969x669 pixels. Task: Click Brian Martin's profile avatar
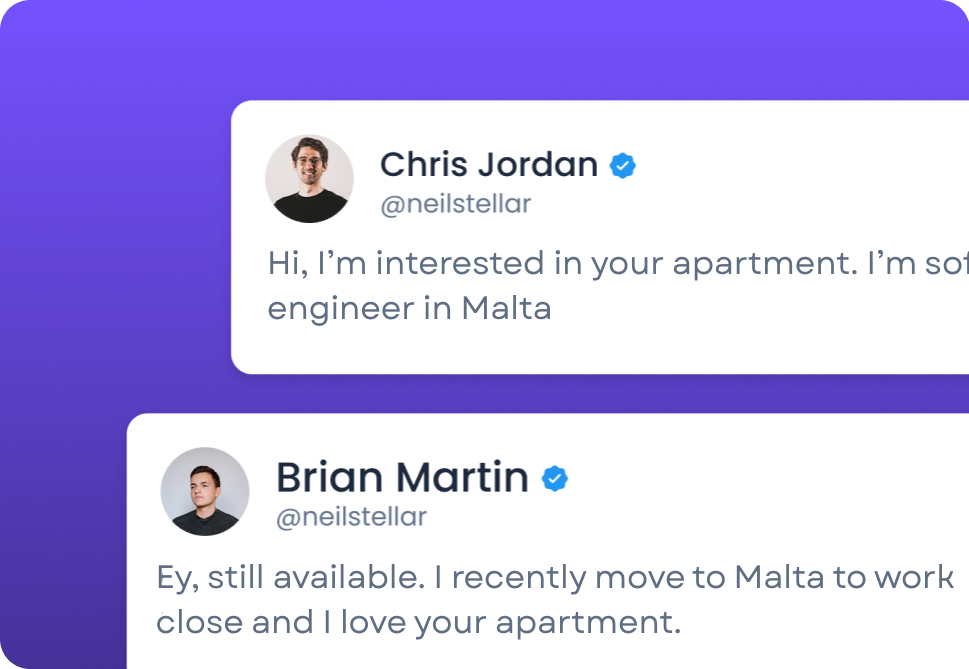pyautogui.click(x=205, y=491)
